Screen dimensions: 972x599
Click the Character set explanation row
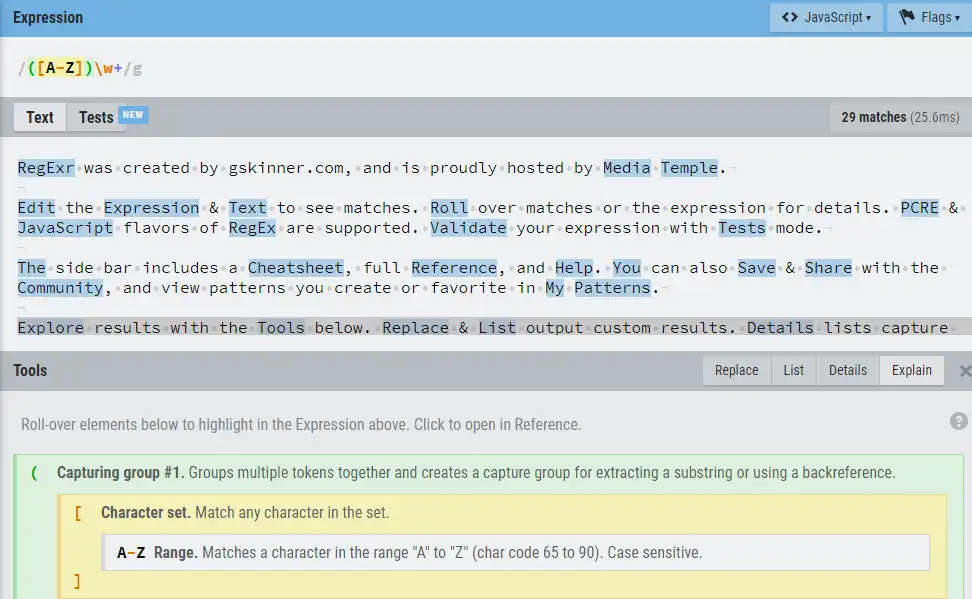point(145,512)
